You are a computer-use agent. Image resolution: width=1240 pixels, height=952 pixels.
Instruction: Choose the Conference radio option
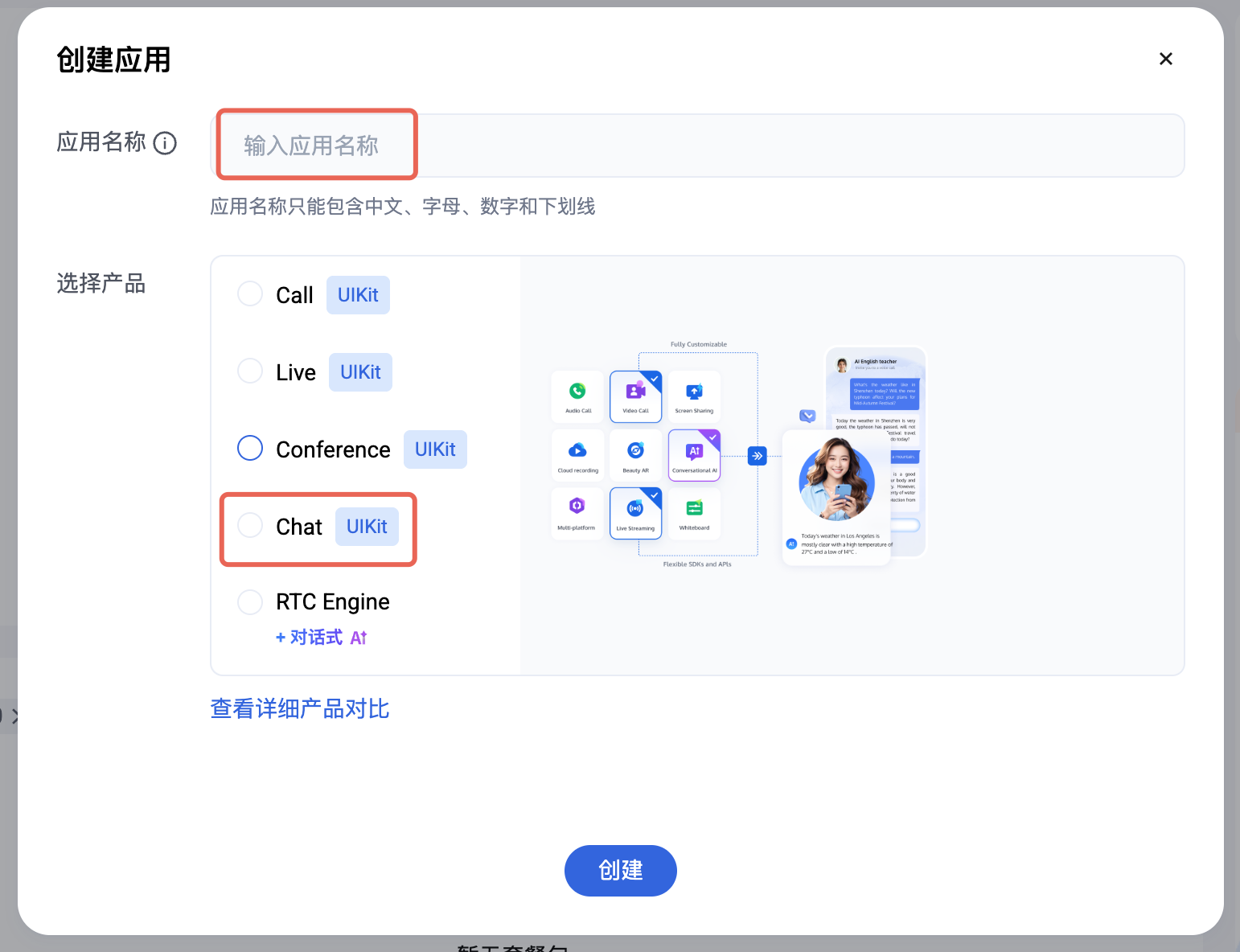coord(250,449)
